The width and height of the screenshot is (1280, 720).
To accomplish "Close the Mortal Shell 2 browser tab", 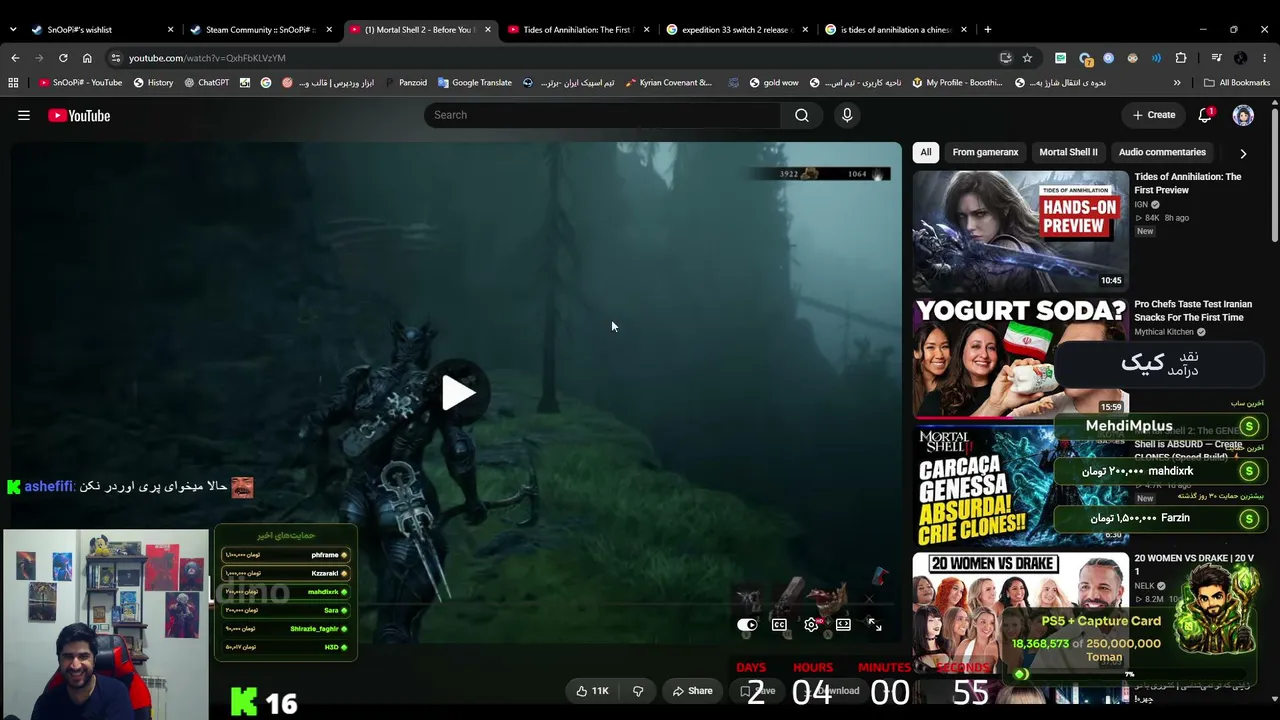I will [x=488, y=30].
